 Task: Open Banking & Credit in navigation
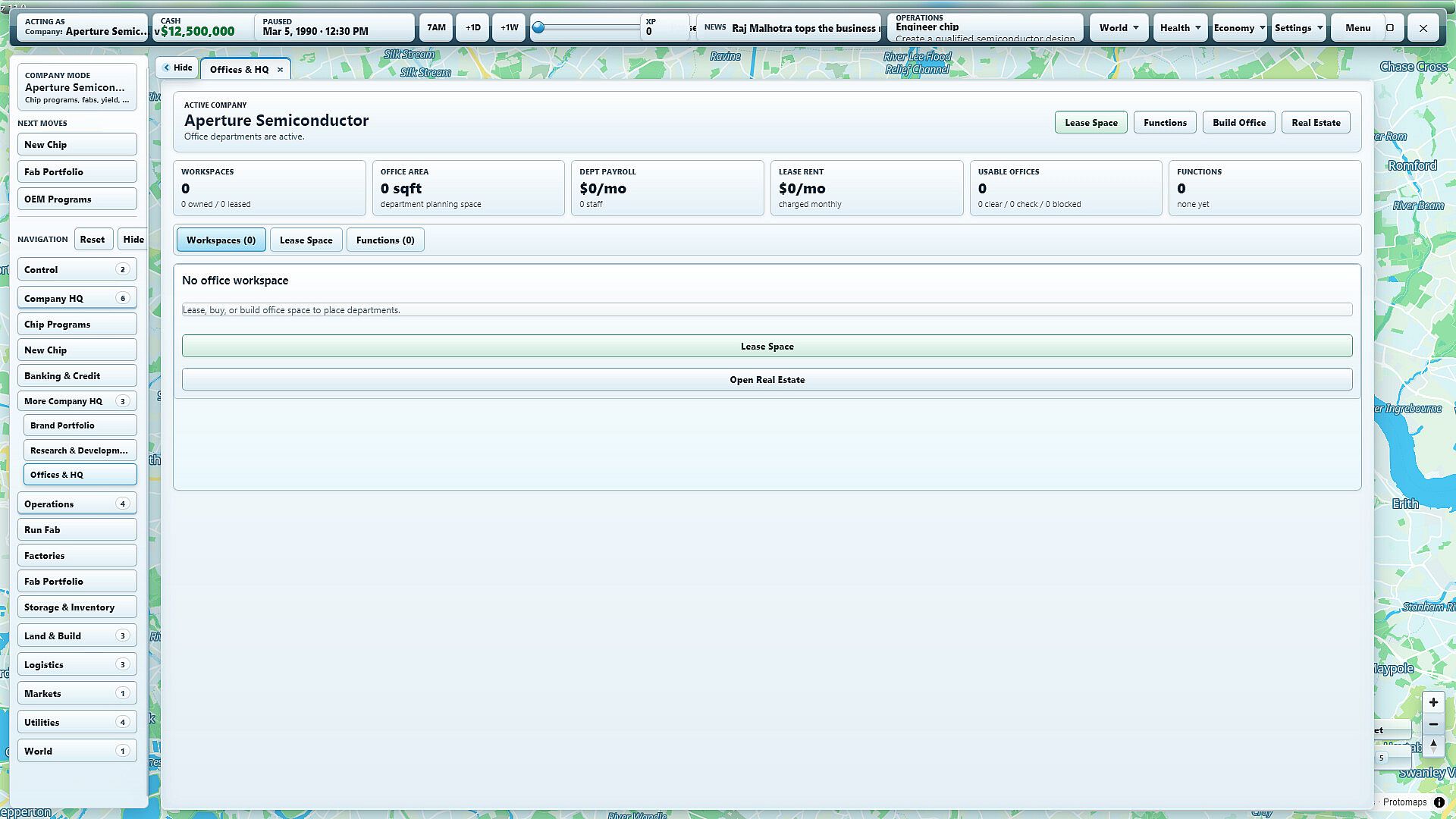[77, 376]
